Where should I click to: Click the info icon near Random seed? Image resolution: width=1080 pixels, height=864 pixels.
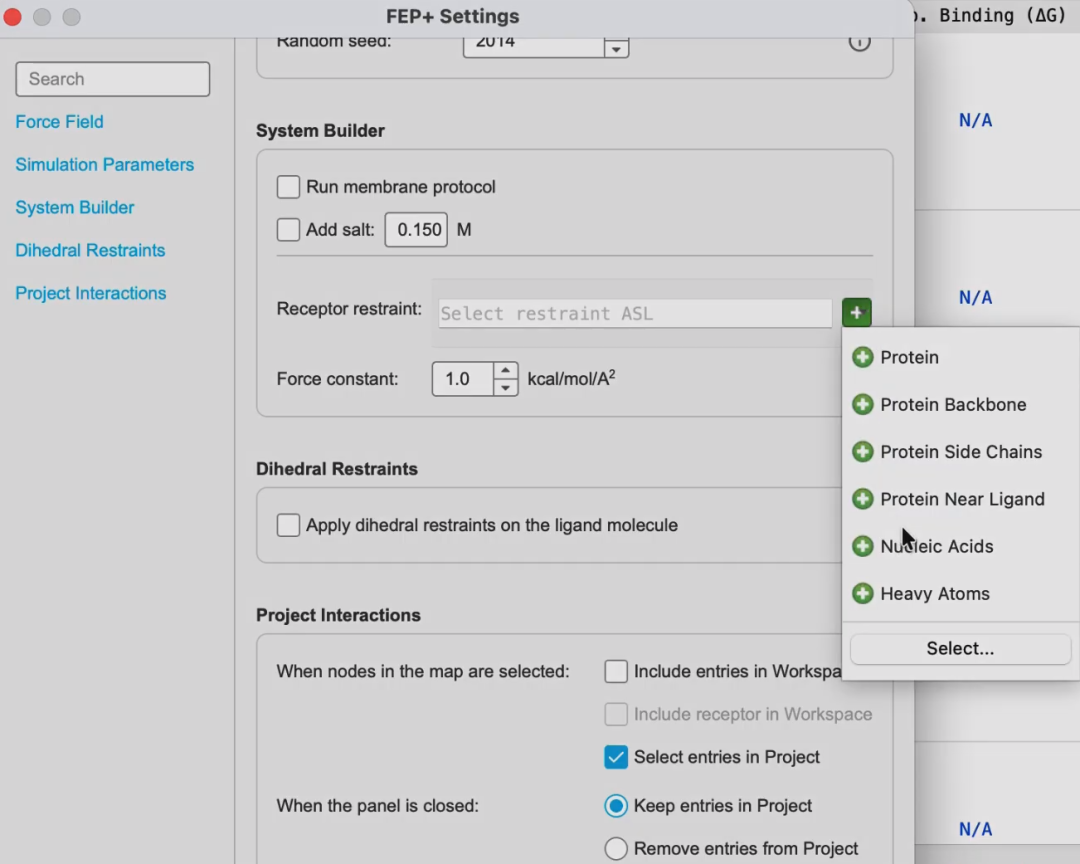pos(859,42)
